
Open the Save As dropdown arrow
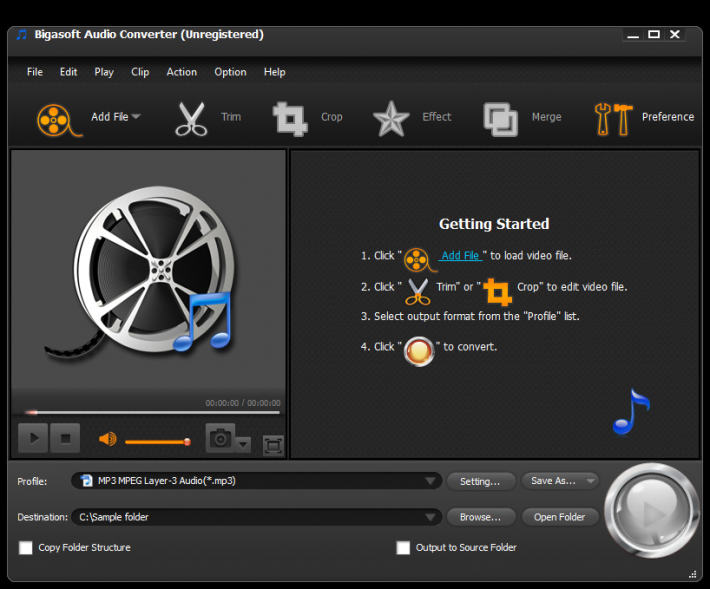(591, 481)
